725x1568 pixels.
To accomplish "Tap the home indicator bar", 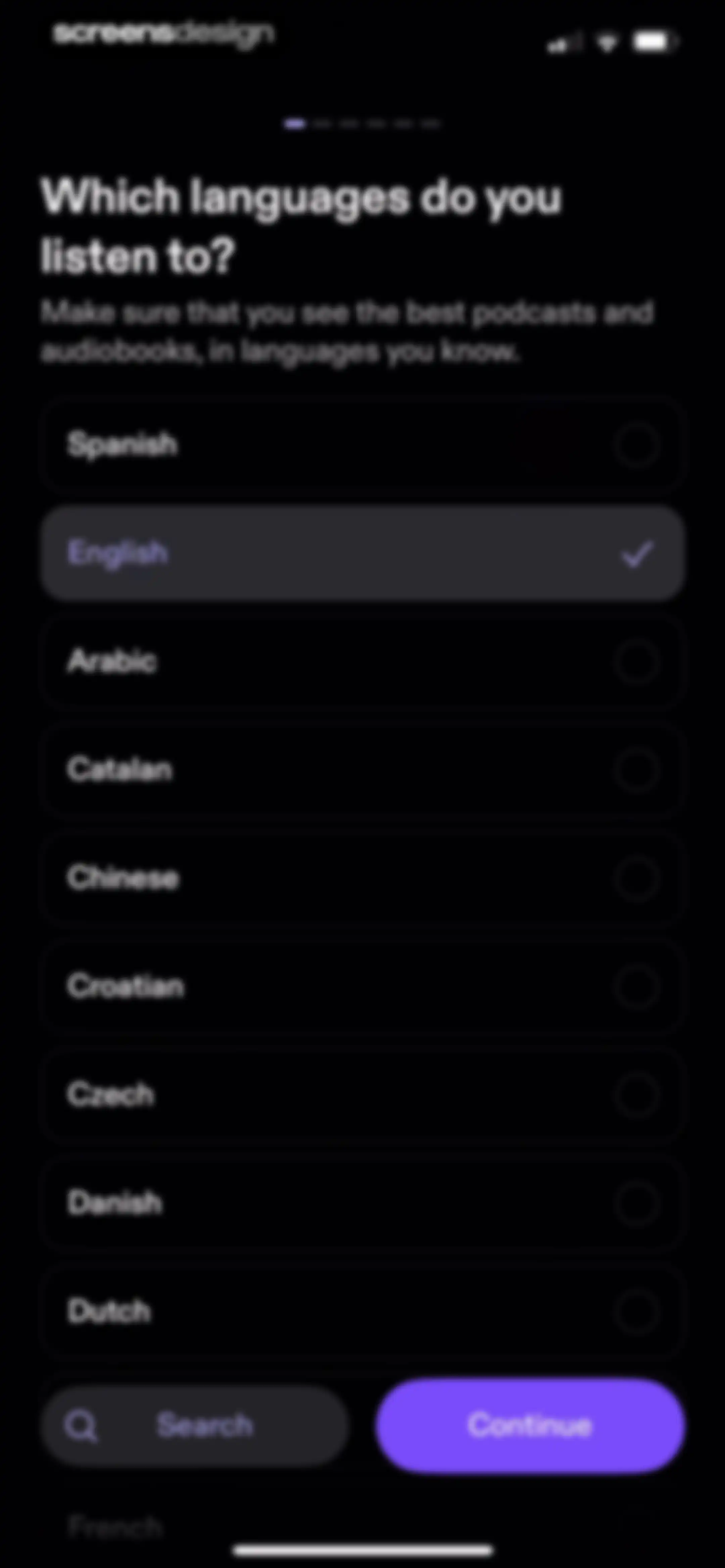I will tap(363, 1549).
